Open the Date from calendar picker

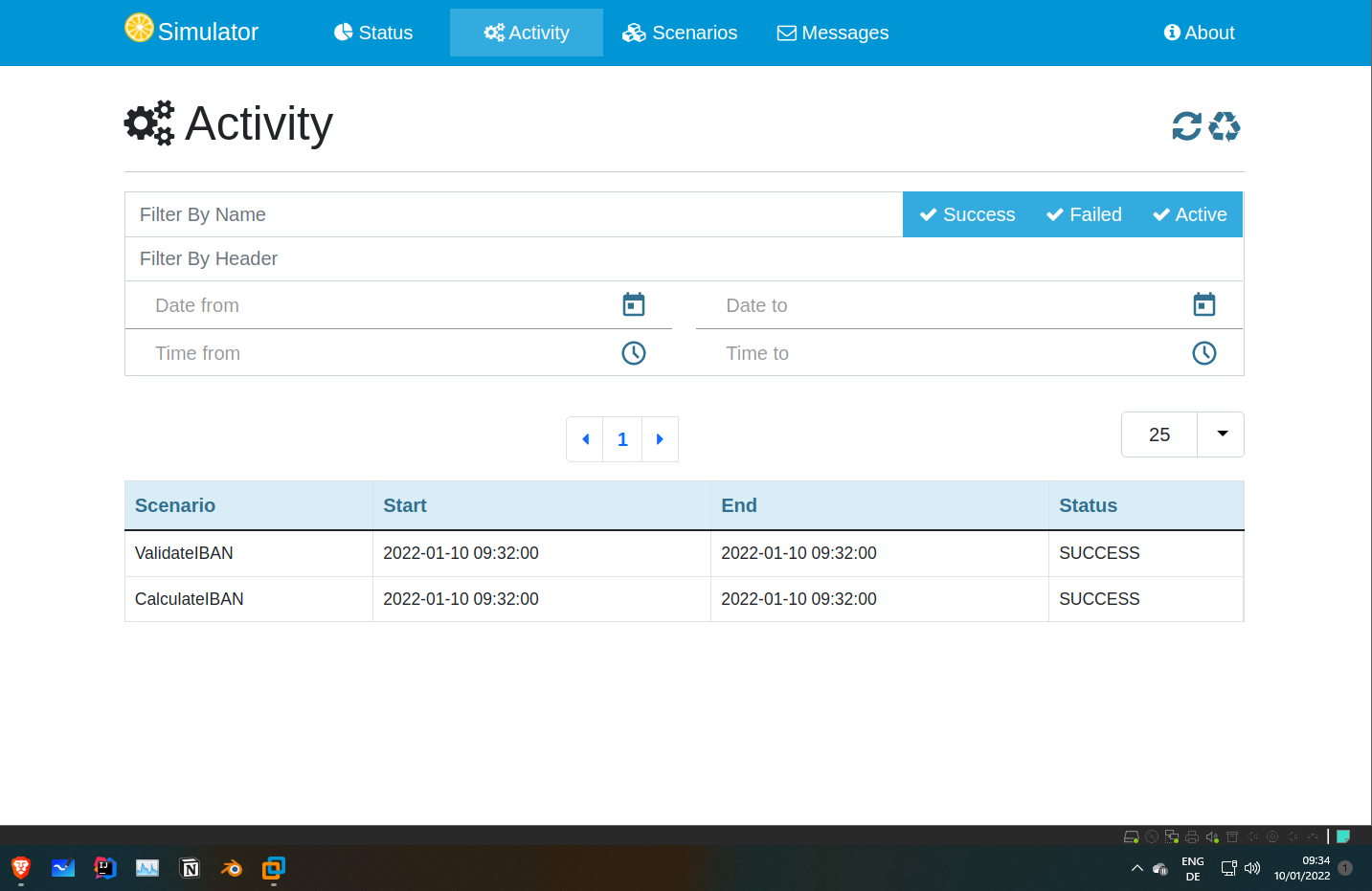(633, 304)
